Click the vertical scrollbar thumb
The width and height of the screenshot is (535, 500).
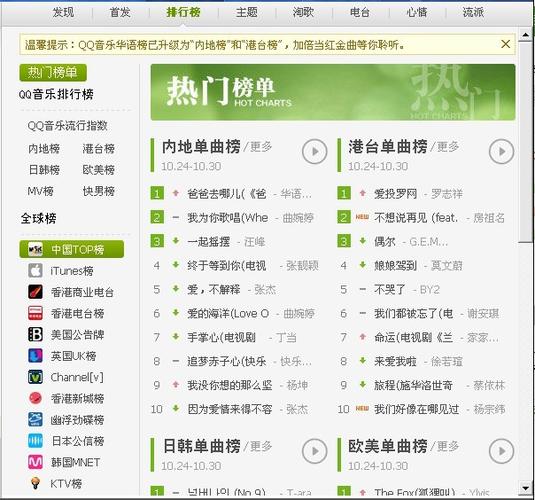526,142
